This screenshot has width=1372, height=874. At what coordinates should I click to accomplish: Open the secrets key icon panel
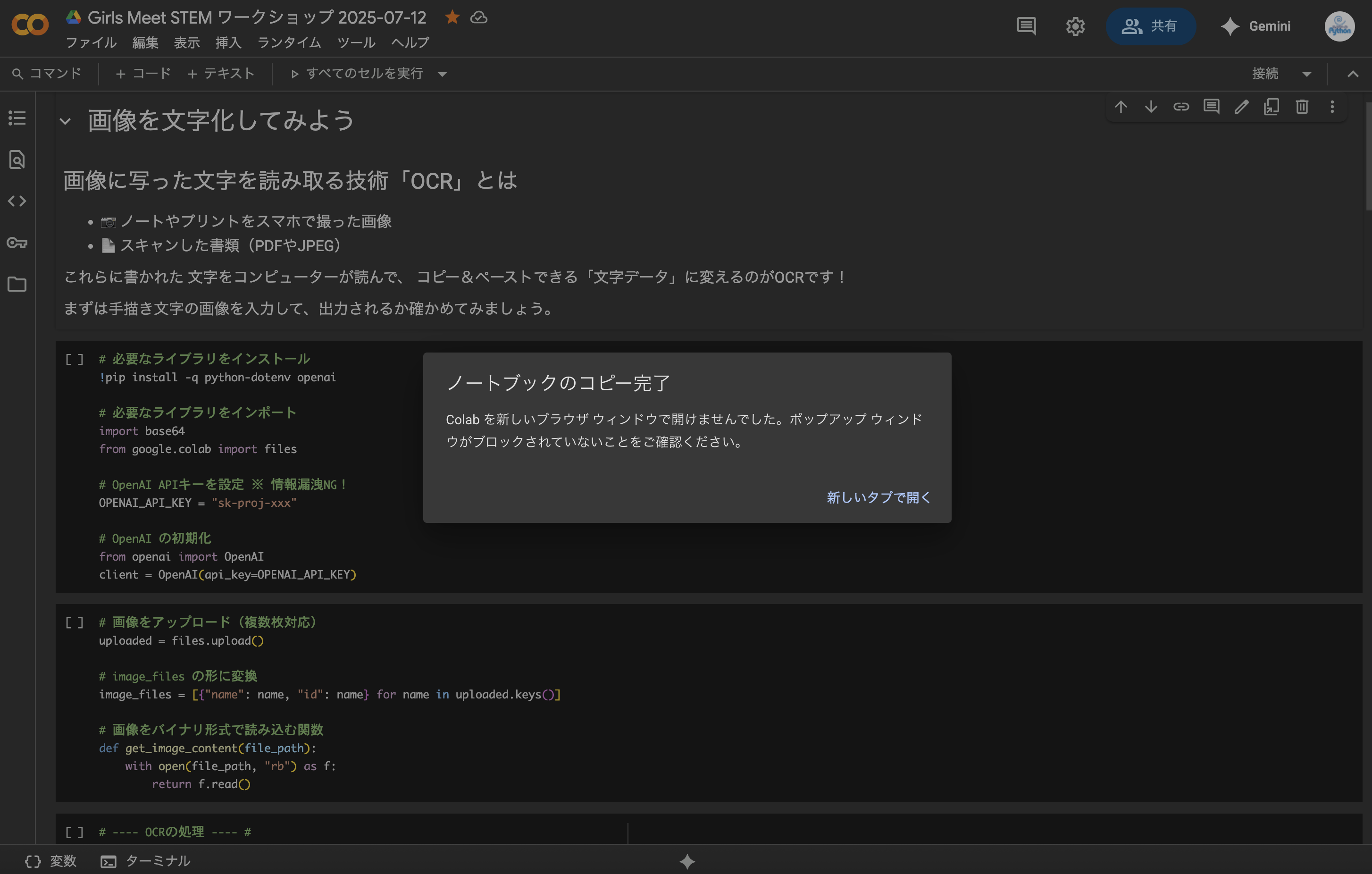(x=17, y=243)
